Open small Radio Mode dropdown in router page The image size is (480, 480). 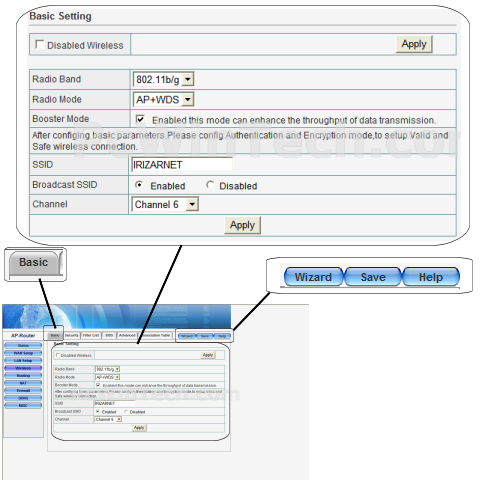click(107, 377)
